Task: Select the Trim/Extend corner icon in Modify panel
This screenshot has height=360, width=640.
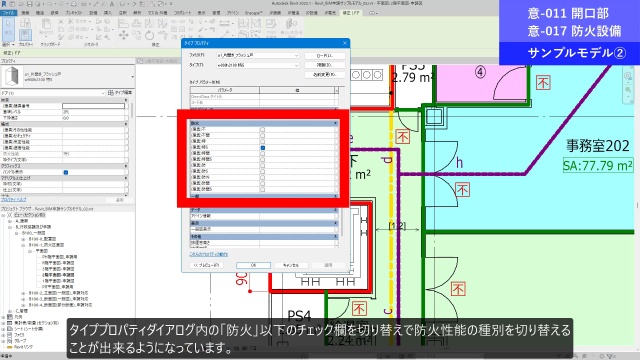Action: point(163,36)
